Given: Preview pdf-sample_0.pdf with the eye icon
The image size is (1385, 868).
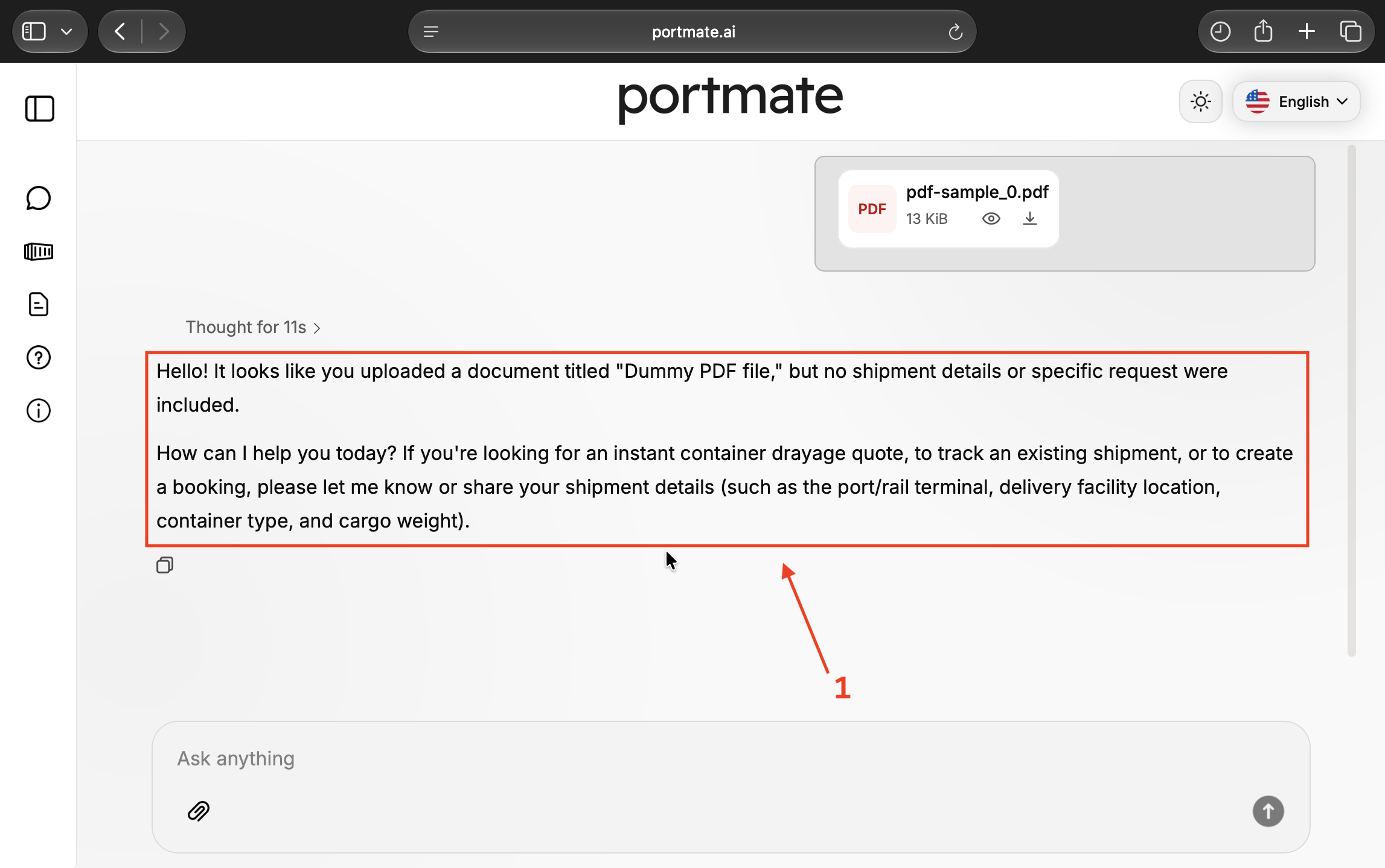Looking at the screenshot, I should [x=991, y=219].
